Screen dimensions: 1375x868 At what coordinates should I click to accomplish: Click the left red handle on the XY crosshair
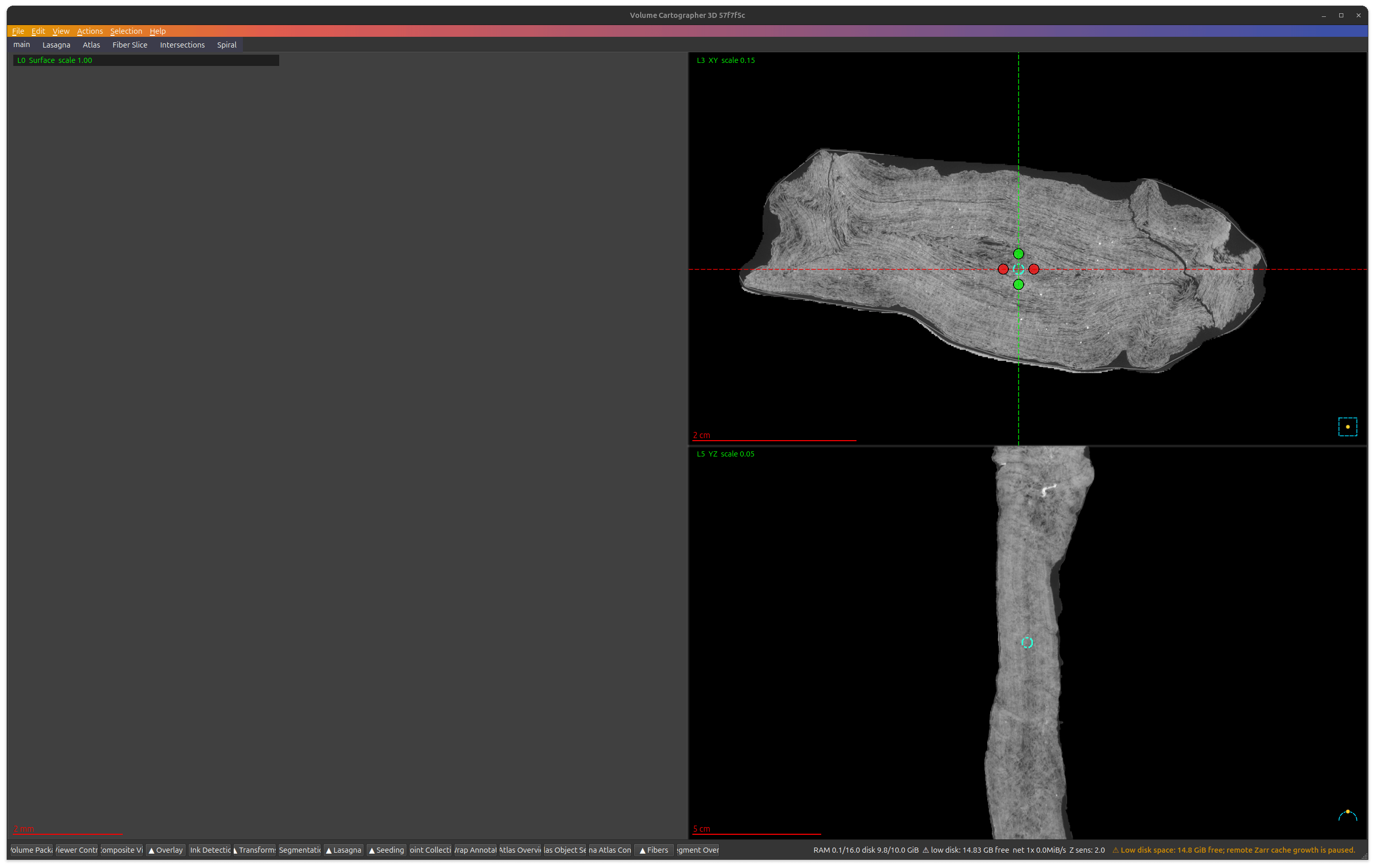point(1003,269)
